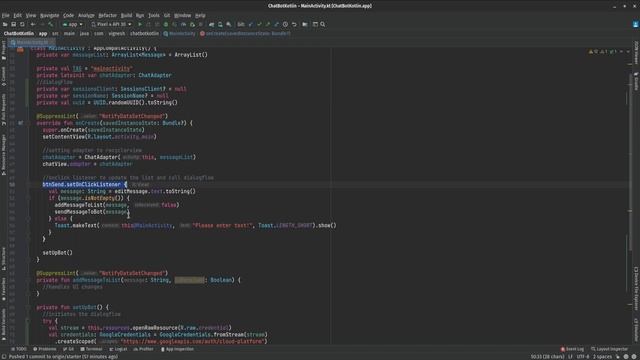Viewport: 640px width, 360px height.
Task: Click the Back navigation arrow
Action: 33,24
